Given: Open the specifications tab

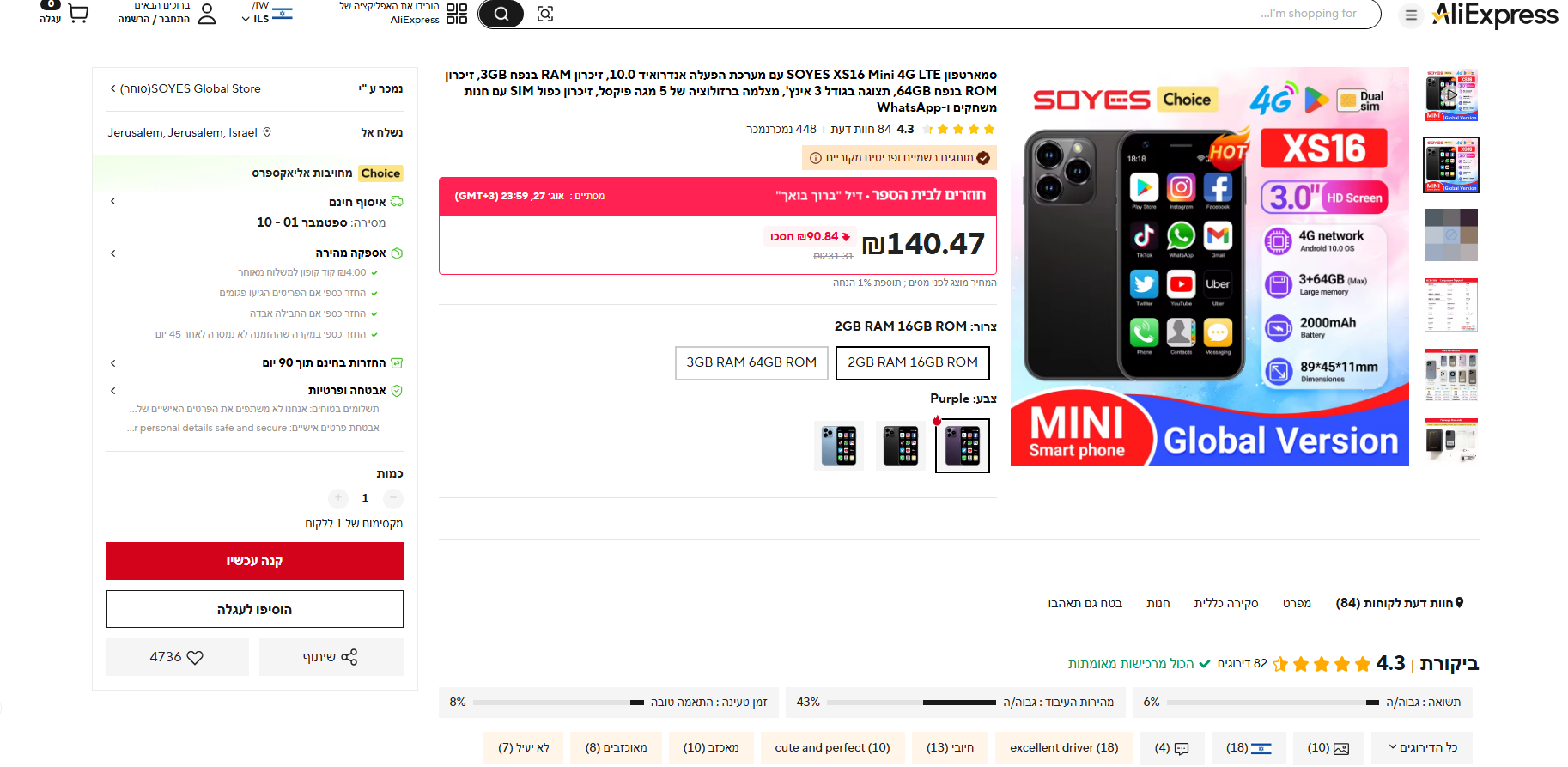Looking at the screenshot, I should click(x=1297, y=603).
